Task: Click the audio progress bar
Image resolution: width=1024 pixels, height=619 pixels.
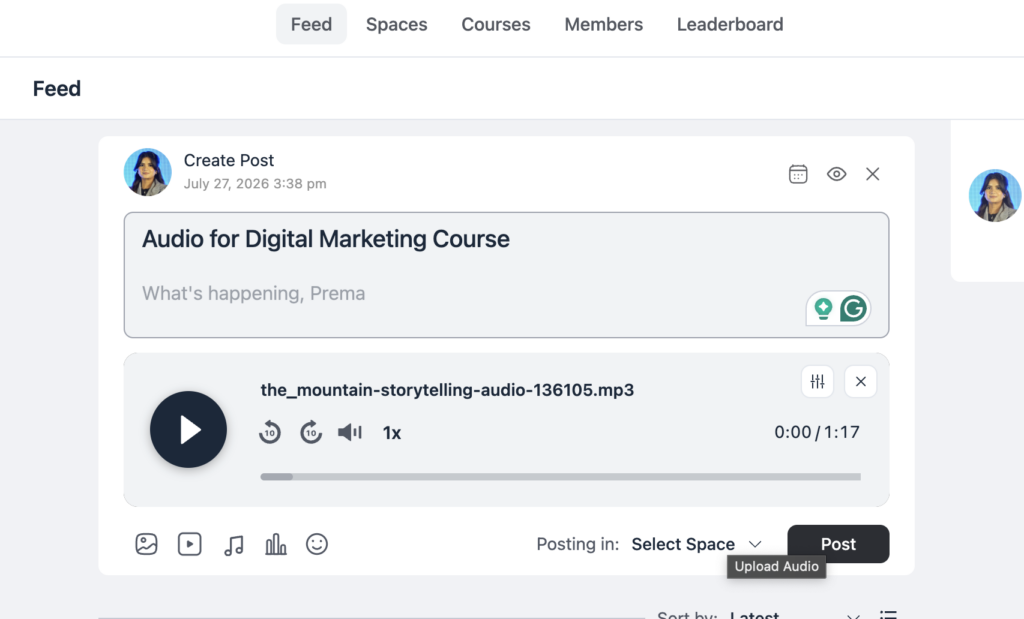Action: (560, 477)
